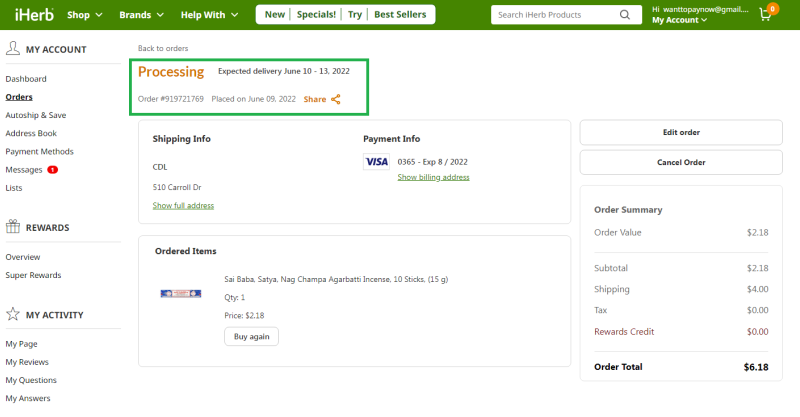The image size is (800, 417).
Task: Click the share icon next to Share
Action: click(336, 99)
